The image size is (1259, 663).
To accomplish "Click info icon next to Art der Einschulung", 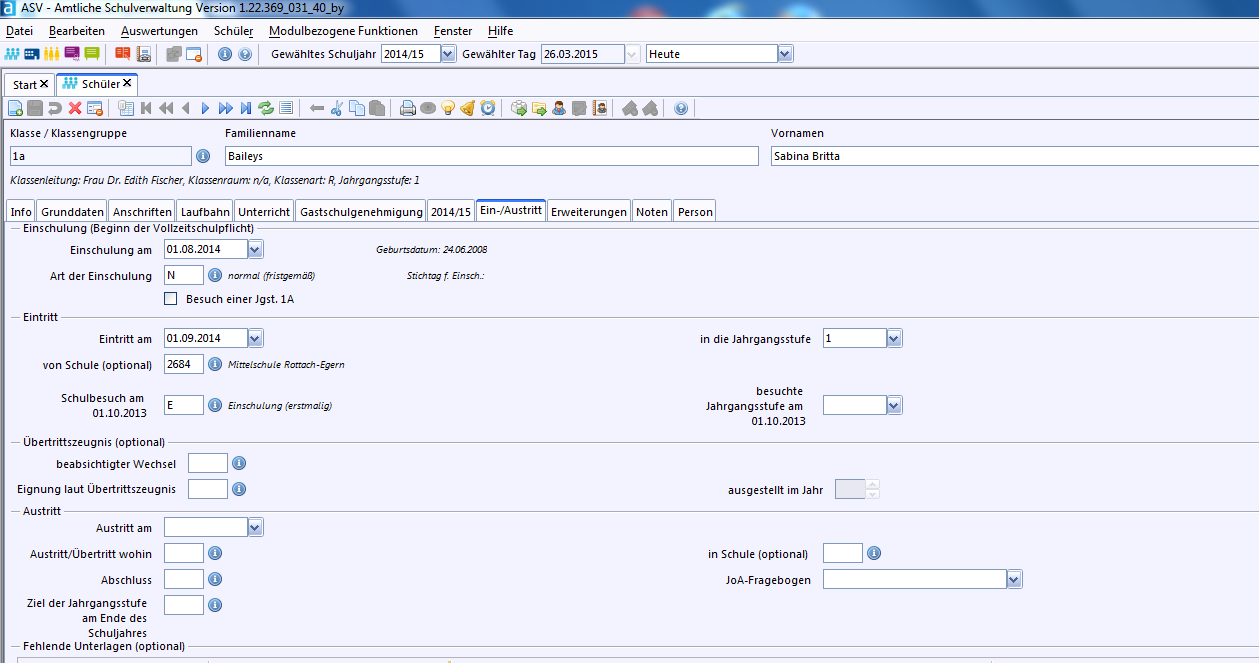I will coord(214,275).
